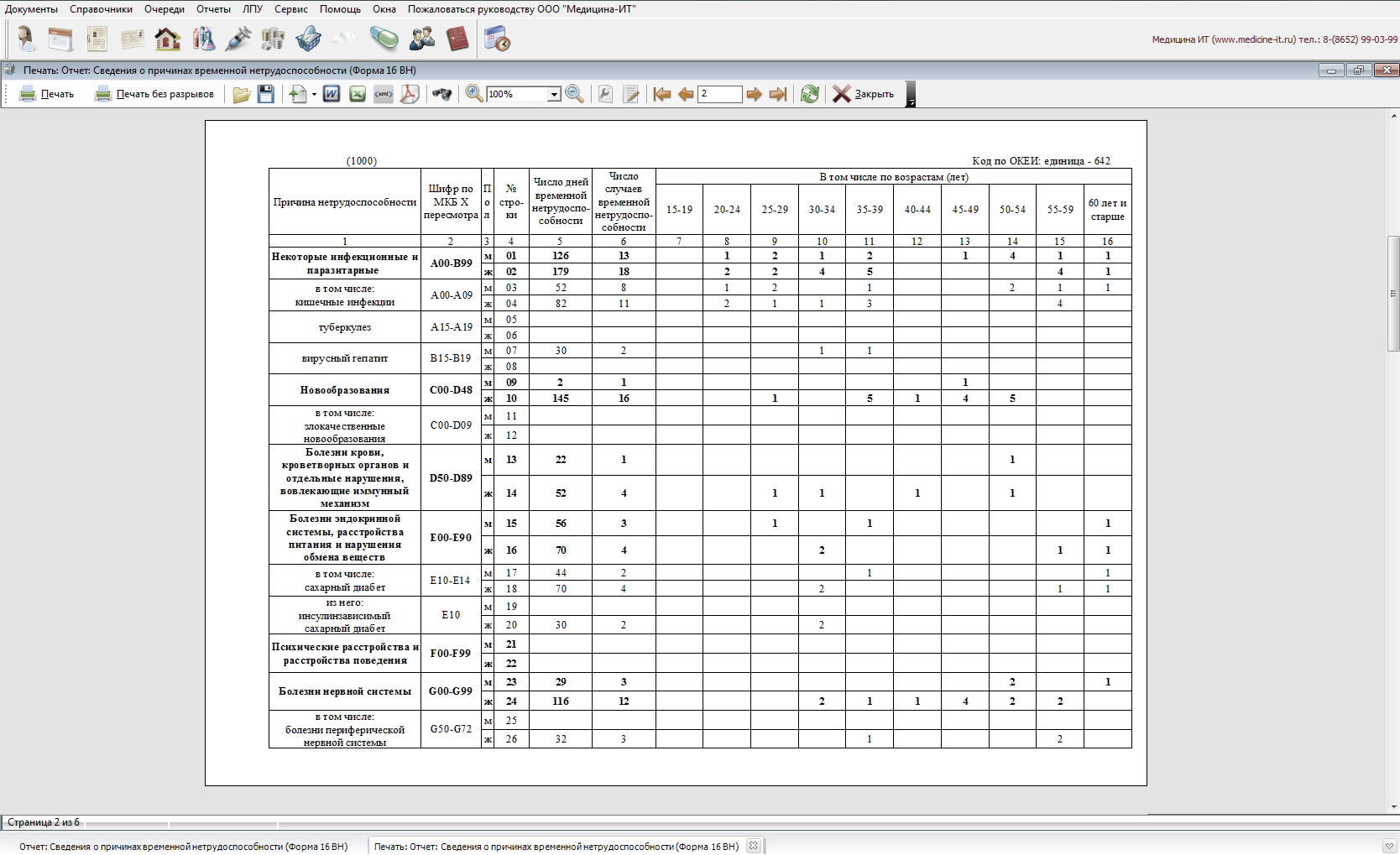Save the report with floppy disk icon
This screenshot has height=855, width=1400.
[266, 94]
